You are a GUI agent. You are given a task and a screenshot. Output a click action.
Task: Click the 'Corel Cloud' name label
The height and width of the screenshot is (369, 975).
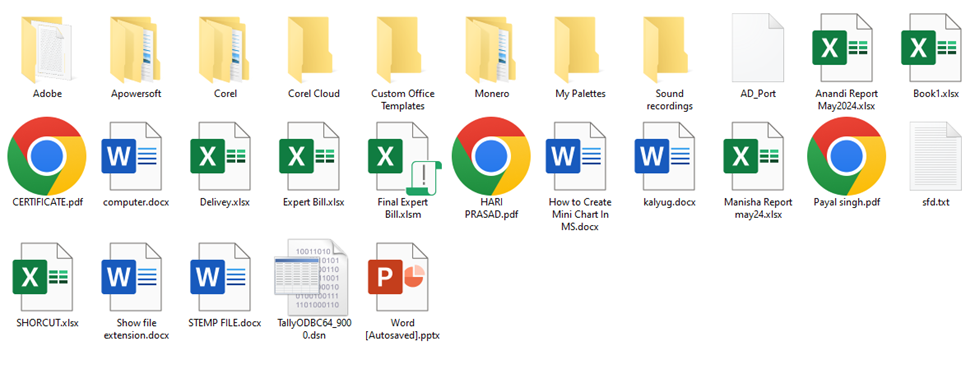(314, 94)
